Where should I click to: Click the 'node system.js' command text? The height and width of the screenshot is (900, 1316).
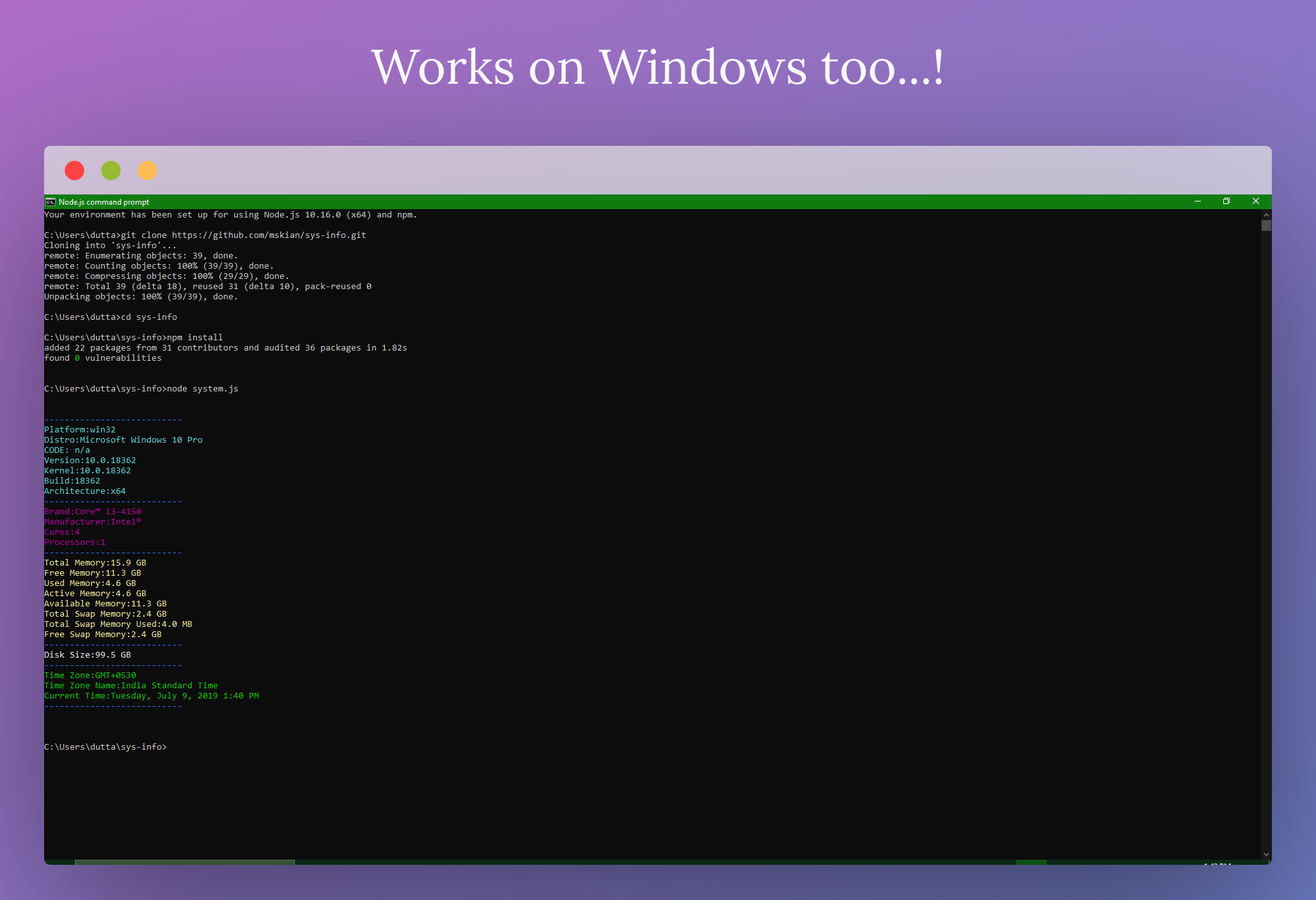202,389
